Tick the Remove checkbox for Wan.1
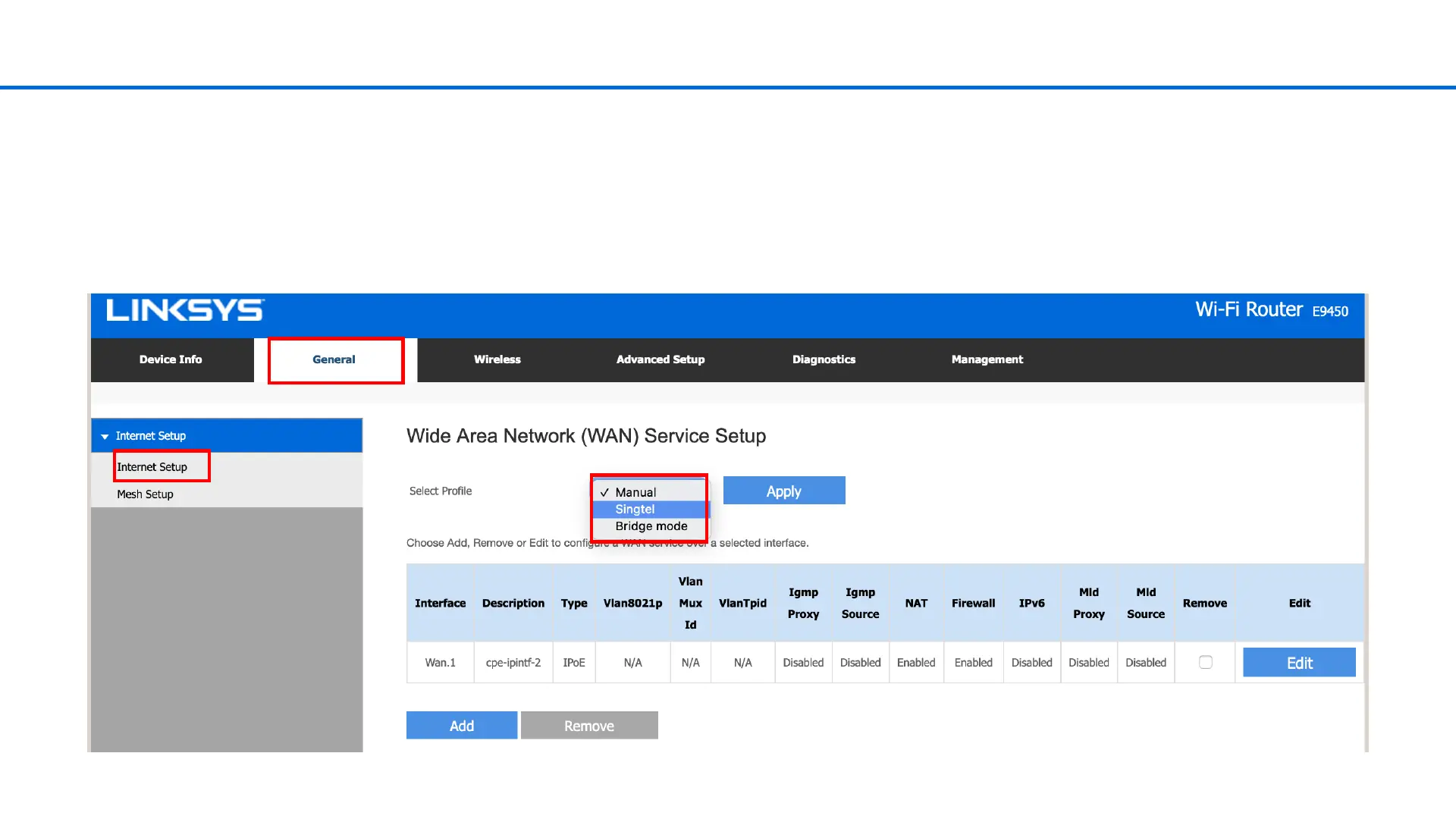 tap(1205, 662)
